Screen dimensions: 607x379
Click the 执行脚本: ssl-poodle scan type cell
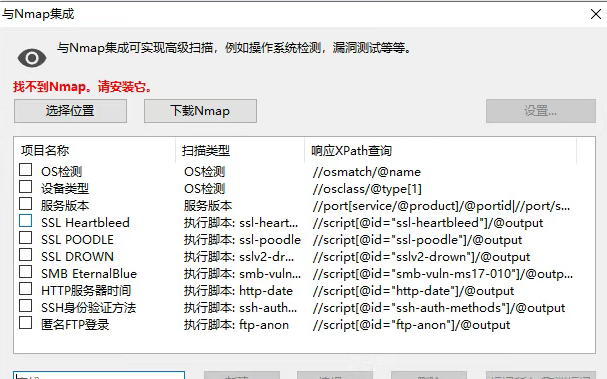(242, 240)
